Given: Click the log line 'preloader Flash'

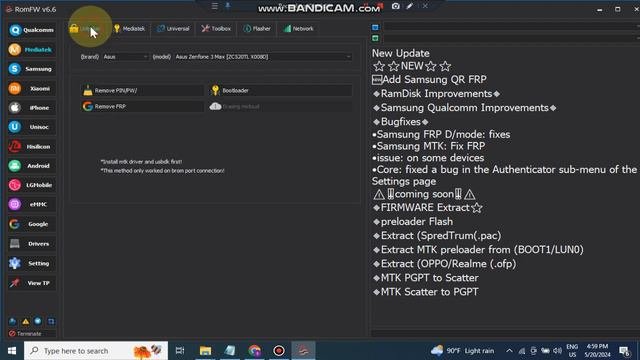Looking at the screenshot, I should [x=412, y=222].
